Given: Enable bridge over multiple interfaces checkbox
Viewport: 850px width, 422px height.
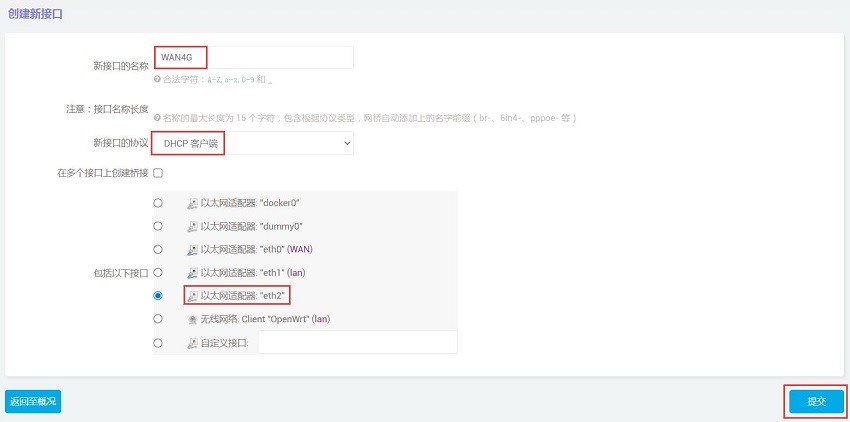Looking at the screenshot, I should (x=158, y=173).
